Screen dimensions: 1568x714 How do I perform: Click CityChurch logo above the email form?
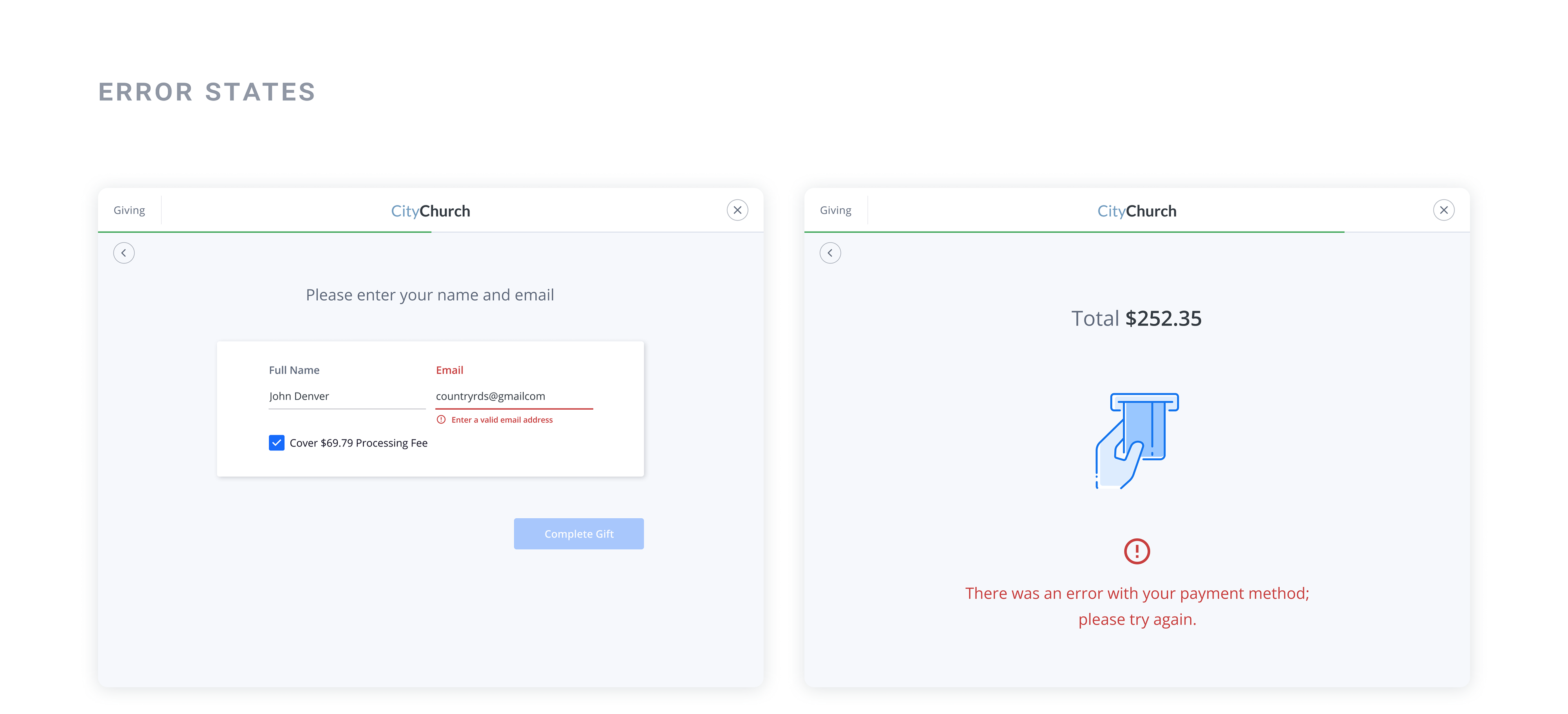coord(430,211)
